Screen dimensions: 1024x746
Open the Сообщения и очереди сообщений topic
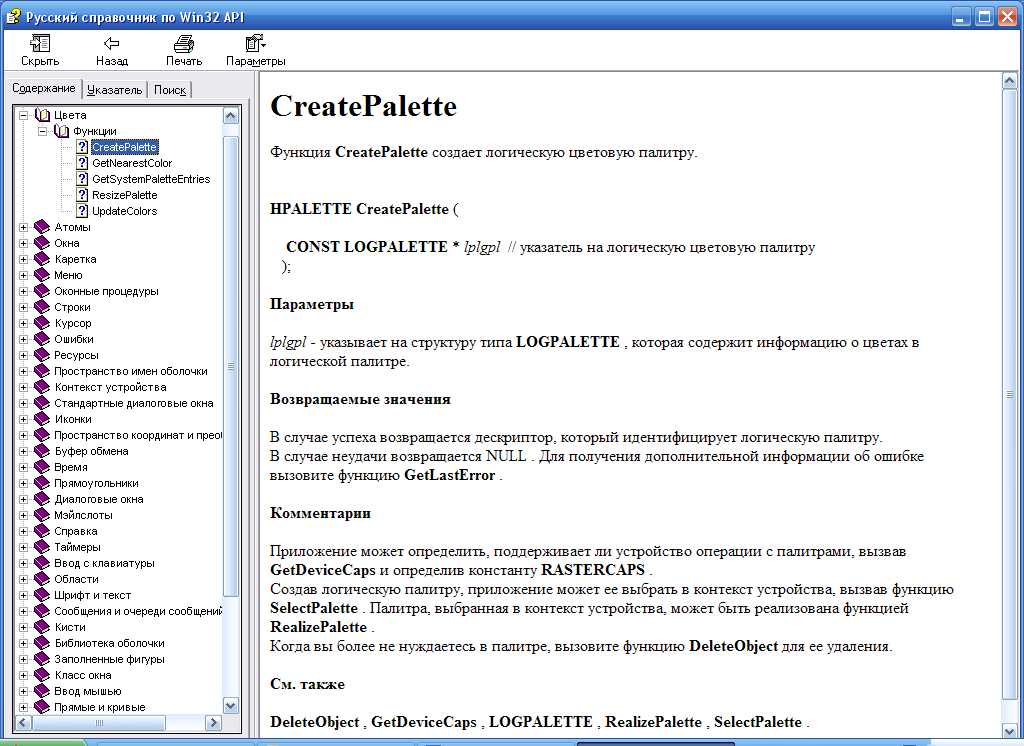click(138, 611)
